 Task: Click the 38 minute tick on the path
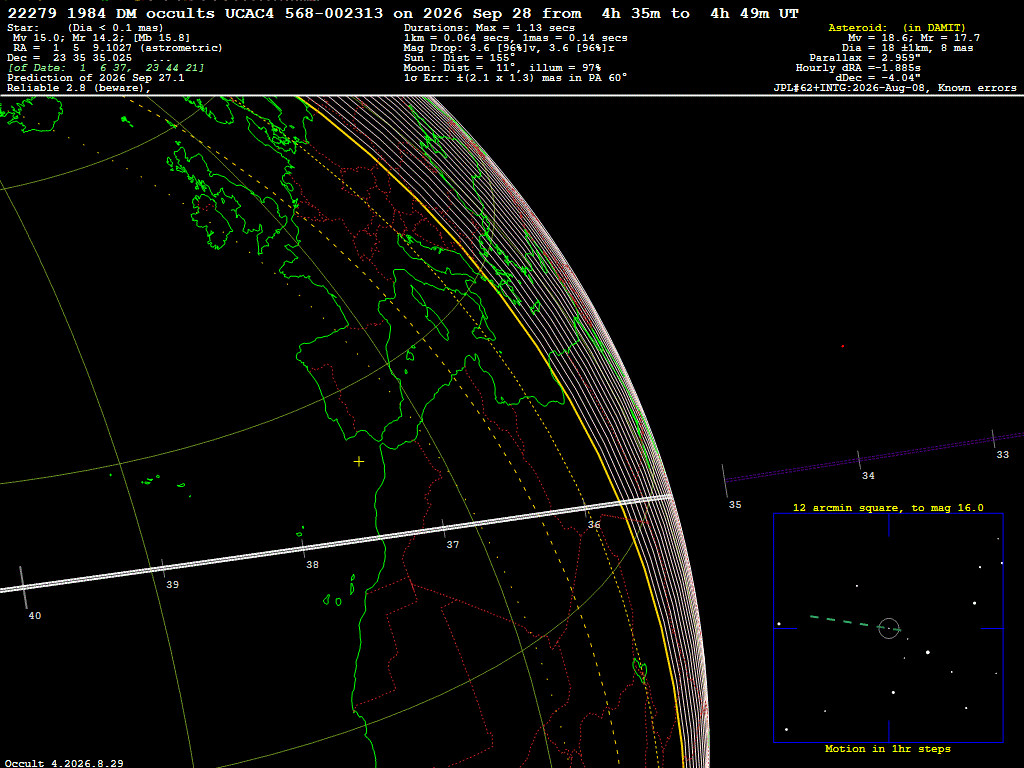click(x=302, y=547)
